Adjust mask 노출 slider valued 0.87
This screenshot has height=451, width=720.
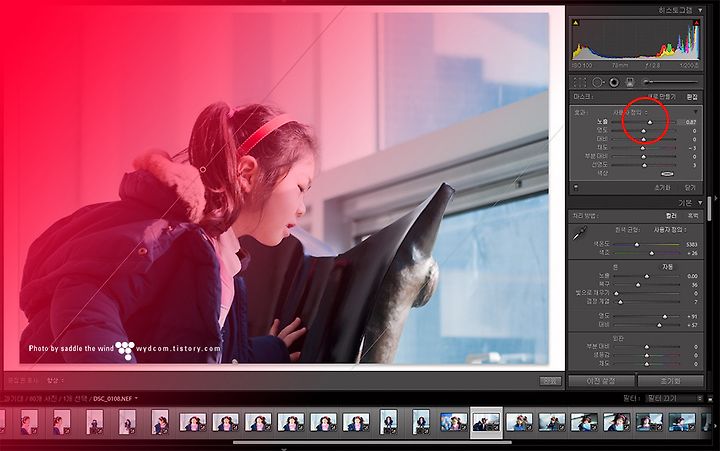click(x=650, y=122)
